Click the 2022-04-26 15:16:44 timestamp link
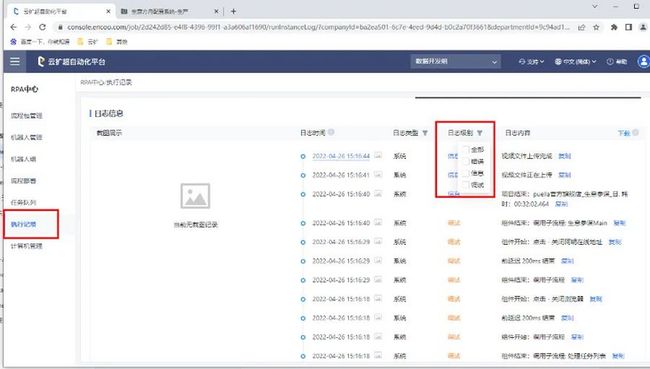 341,156
